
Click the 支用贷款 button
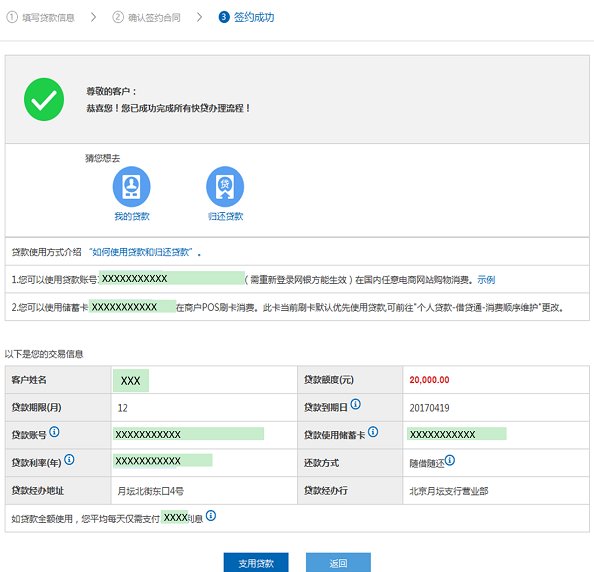(256, 563)
